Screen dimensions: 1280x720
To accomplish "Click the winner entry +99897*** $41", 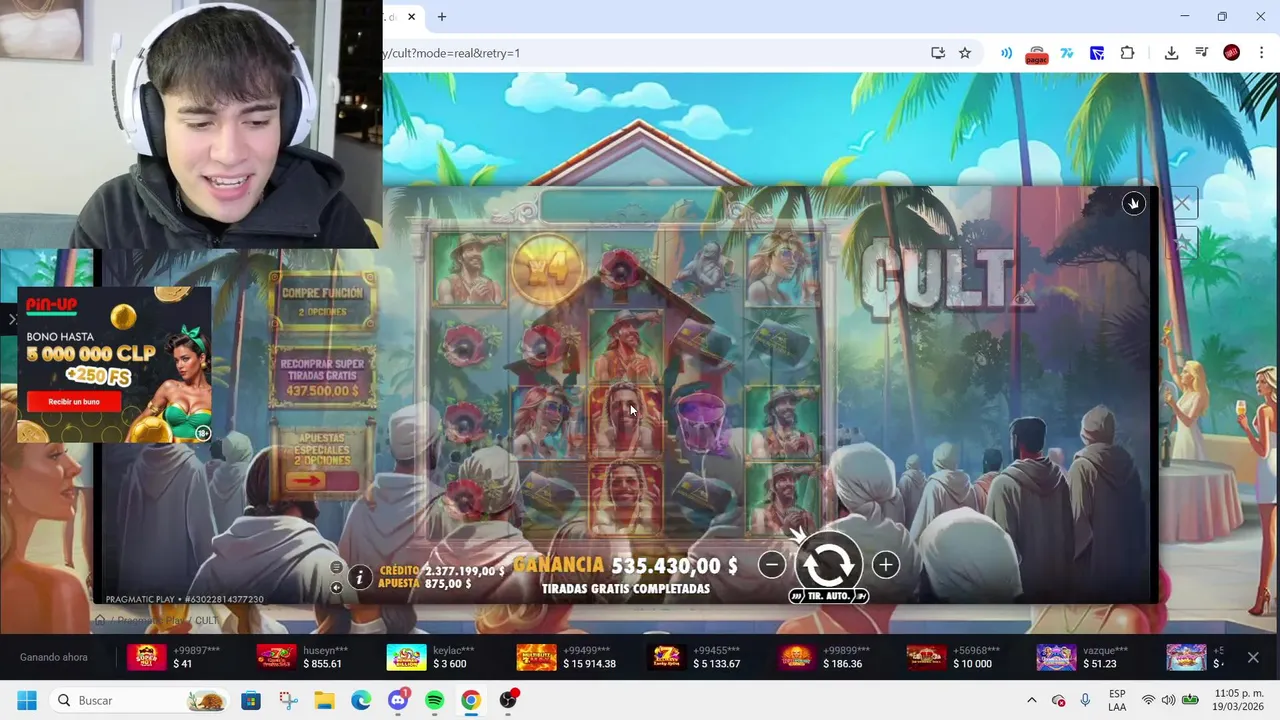I will click(173, 657).
